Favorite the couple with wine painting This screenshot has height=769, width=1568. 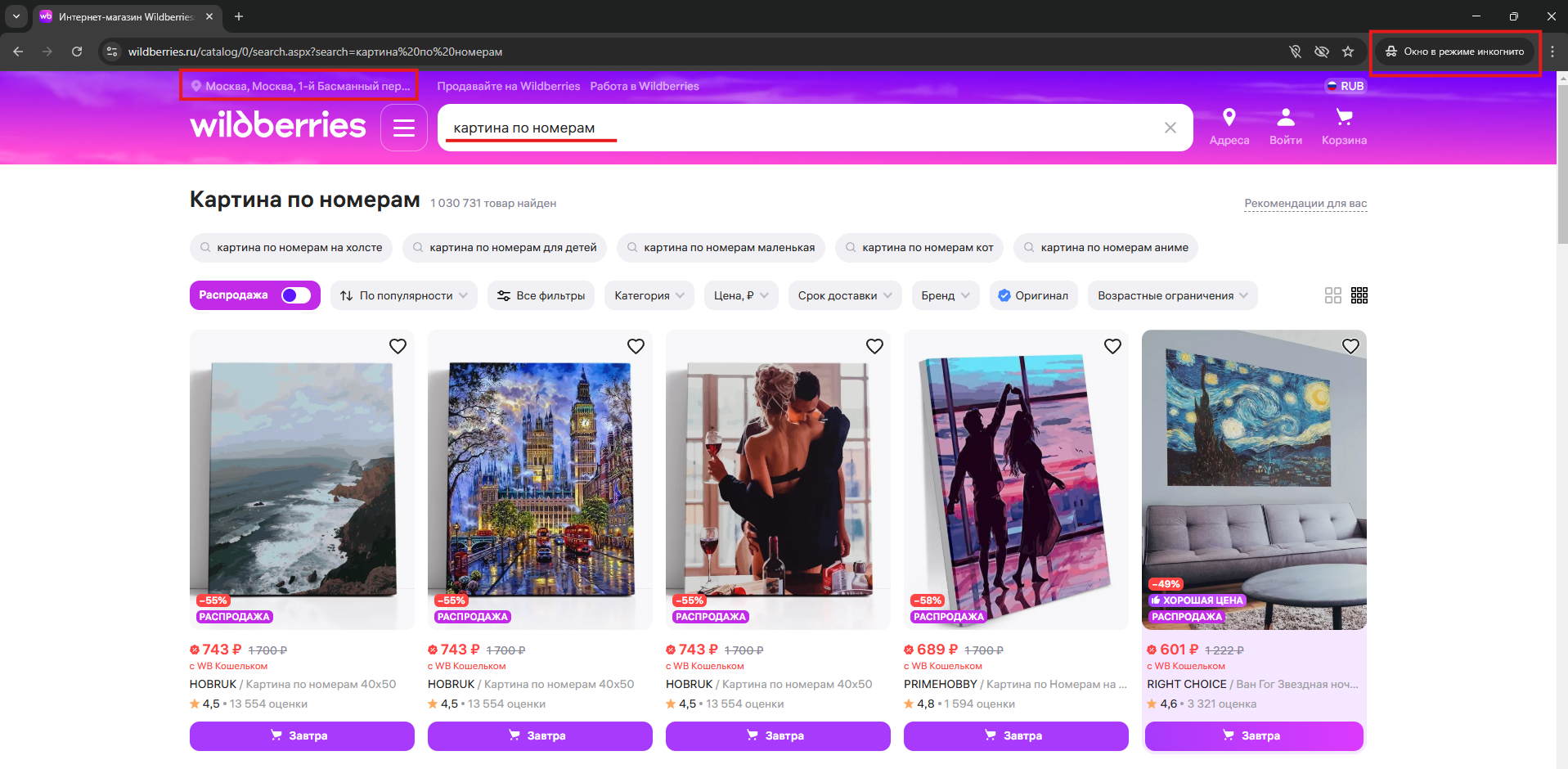tap(874, 346)
